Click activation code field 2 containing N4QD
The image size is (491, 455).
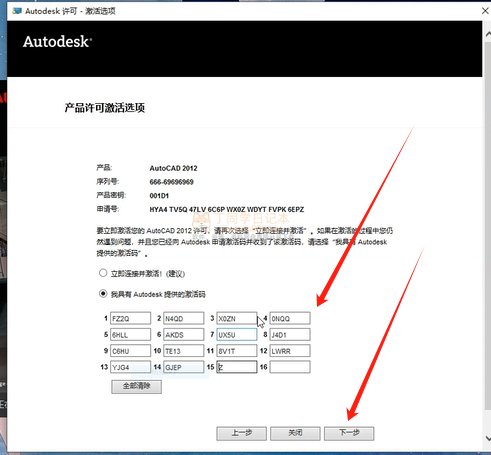(184, 318)
